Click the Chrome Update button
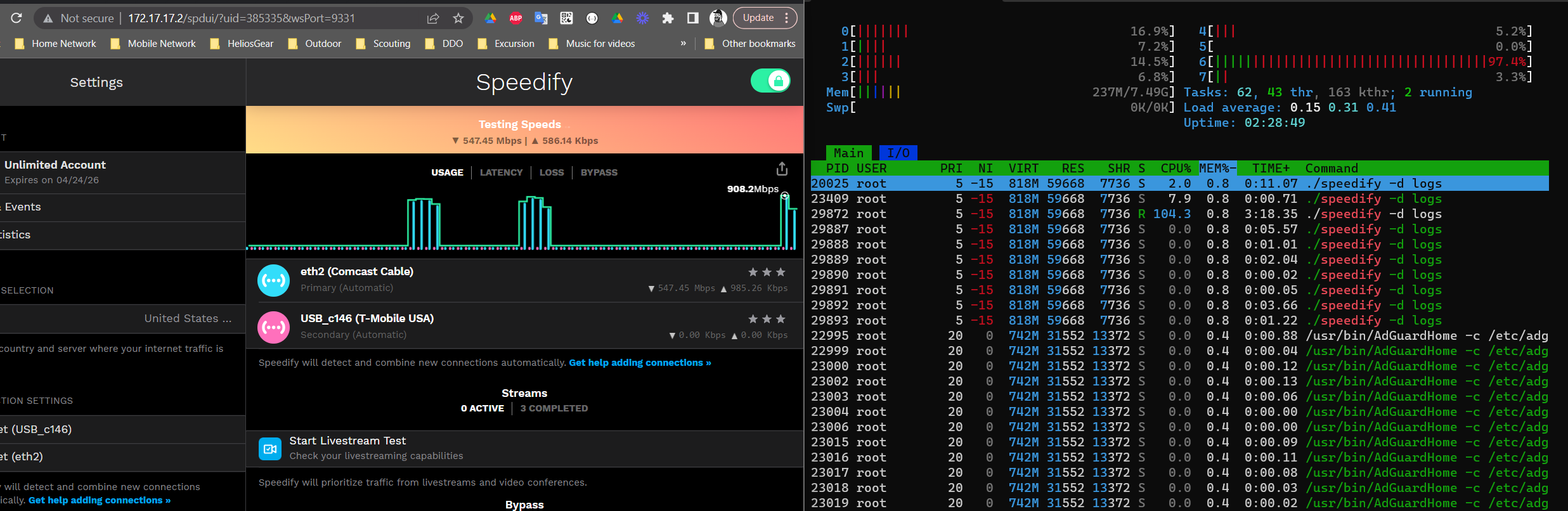1568x511 pixels. (765, 18)
